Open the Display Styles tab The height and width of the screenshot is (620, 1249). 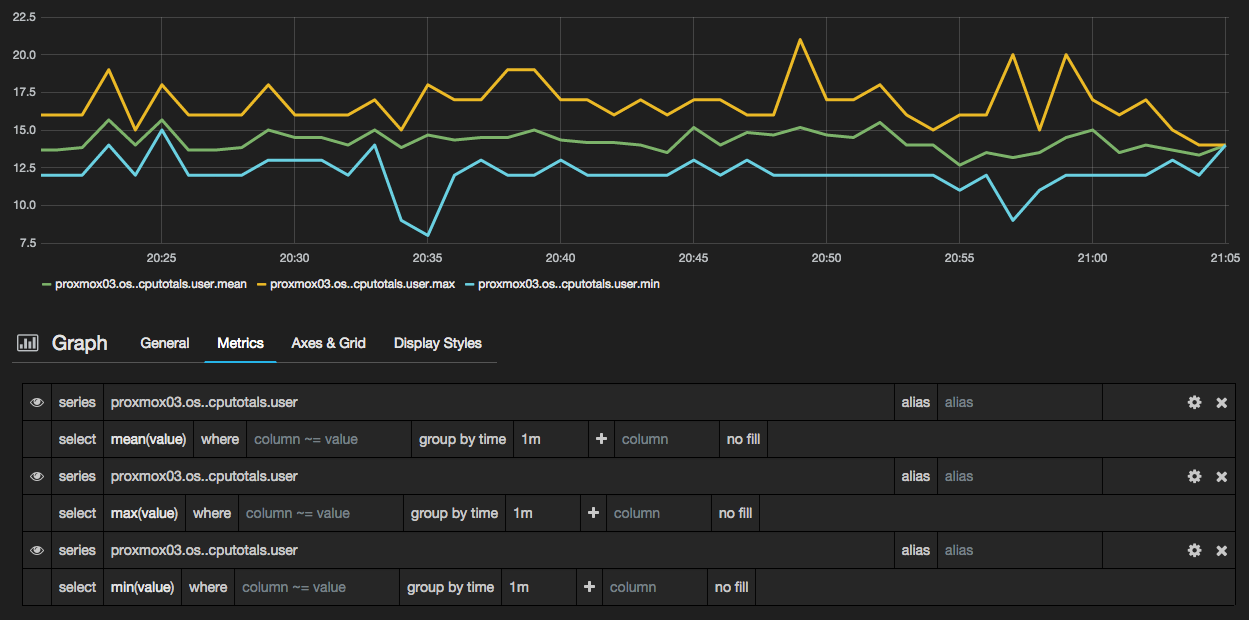[x=437, y=343]
